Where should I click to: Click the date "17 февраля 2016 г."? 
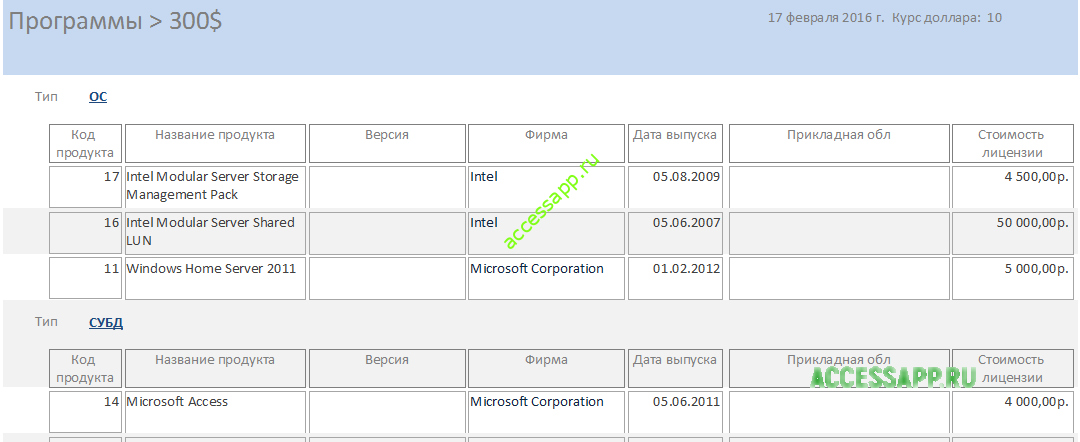click(826, 18)
